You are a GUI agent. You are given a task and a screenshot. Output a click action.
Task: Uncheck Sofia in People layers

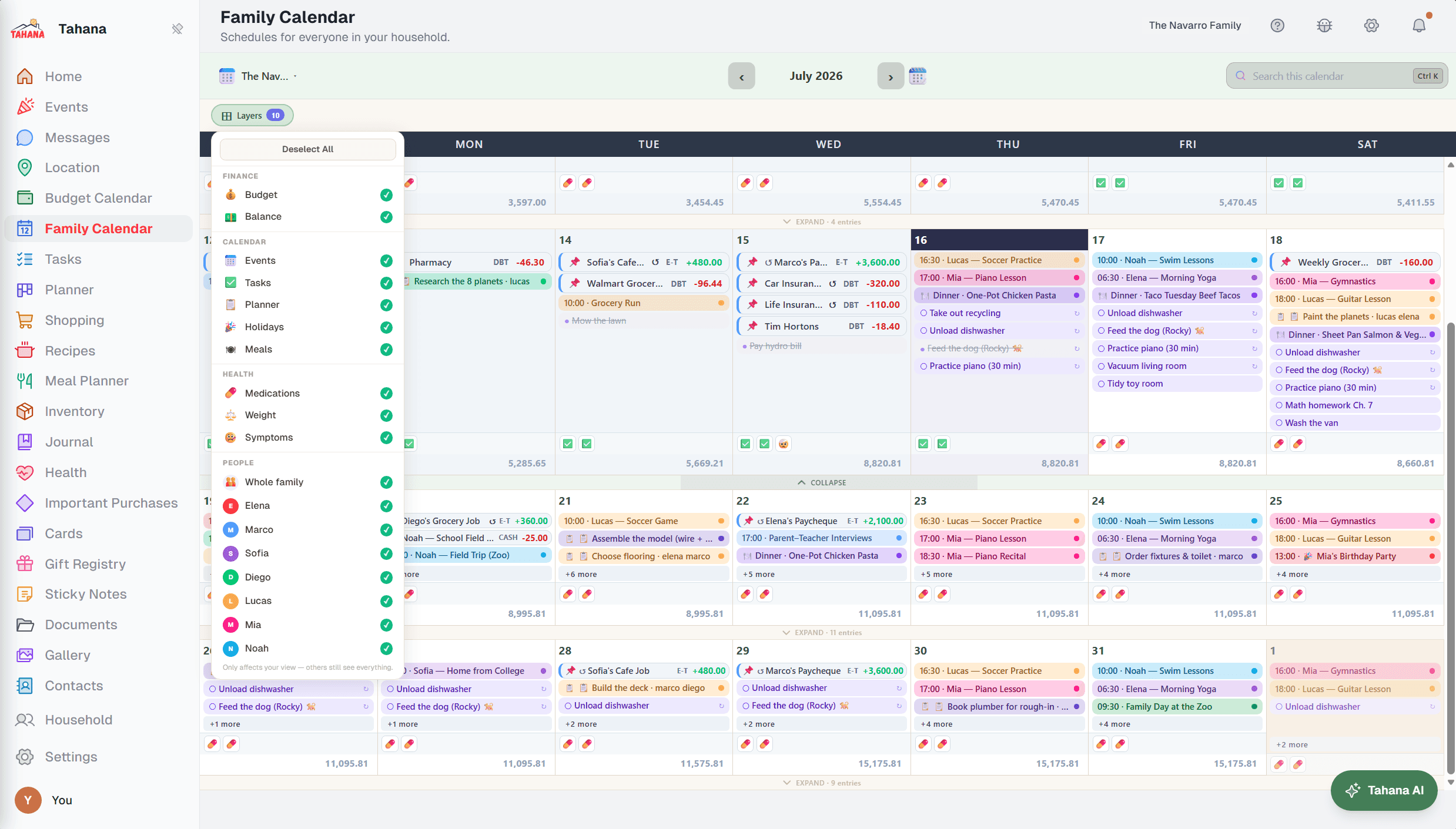386,553
